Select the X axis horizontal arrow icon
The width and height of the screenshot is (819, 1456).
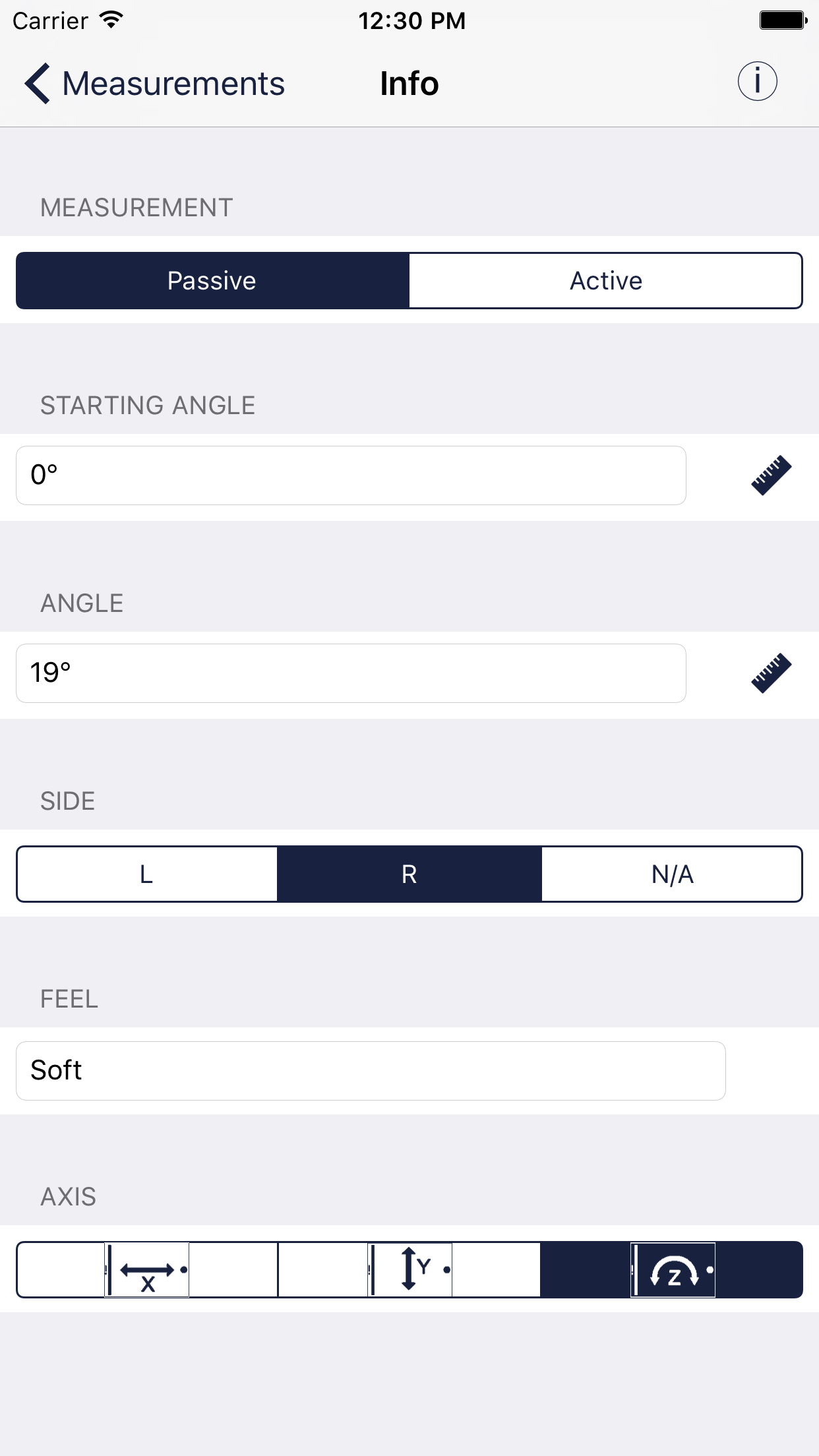point(147,1269)
